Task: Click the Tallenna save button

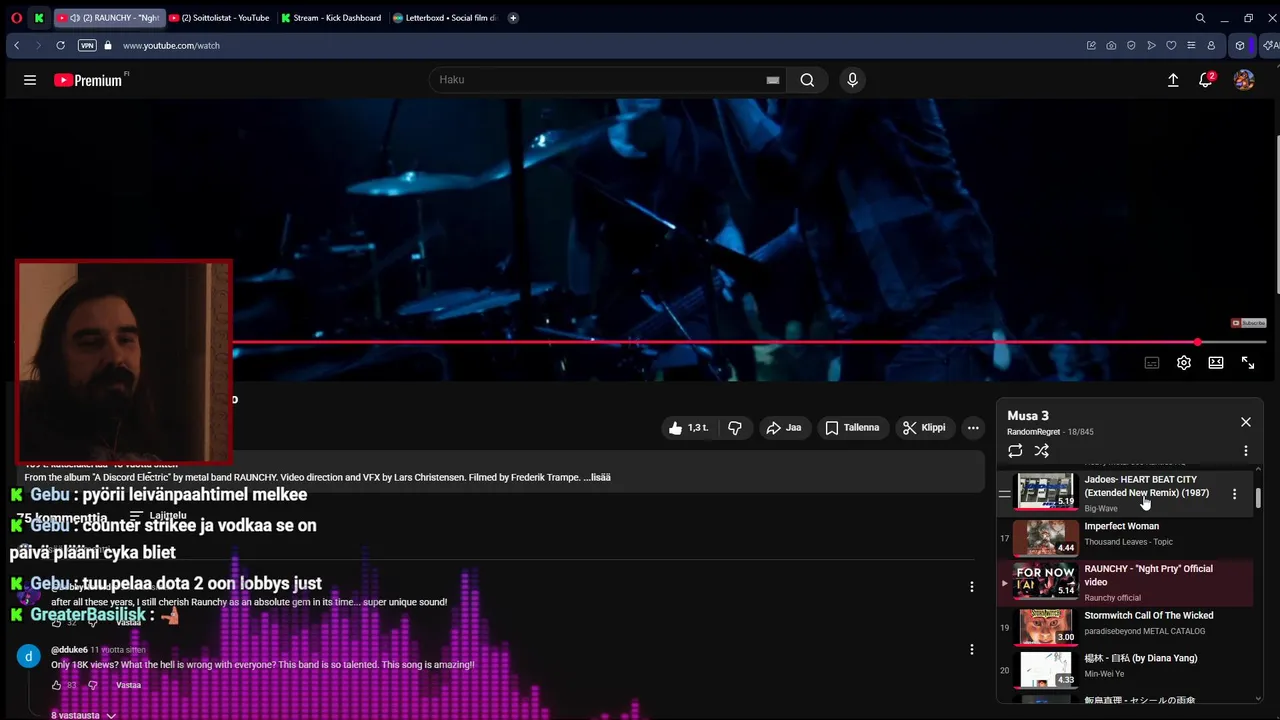Action: [x=852, y=428]
